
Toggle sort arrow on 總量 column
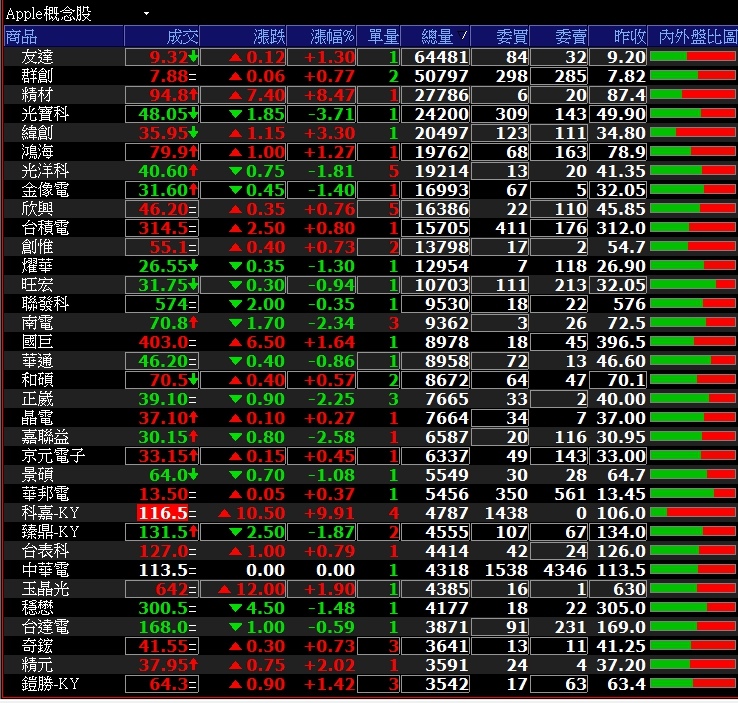463,35
